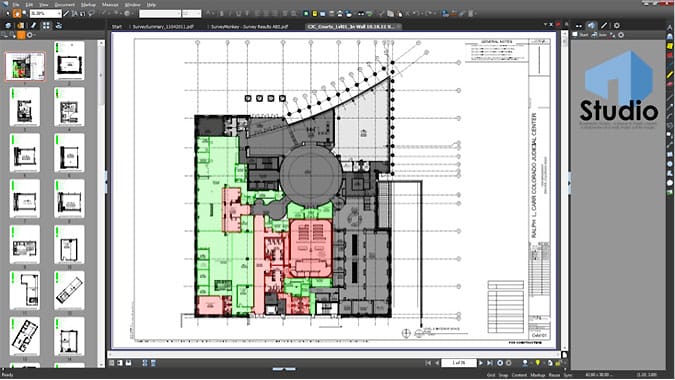Open the Document menu
The width and height of the screenshot is (675, 380).
pos(65,5)
